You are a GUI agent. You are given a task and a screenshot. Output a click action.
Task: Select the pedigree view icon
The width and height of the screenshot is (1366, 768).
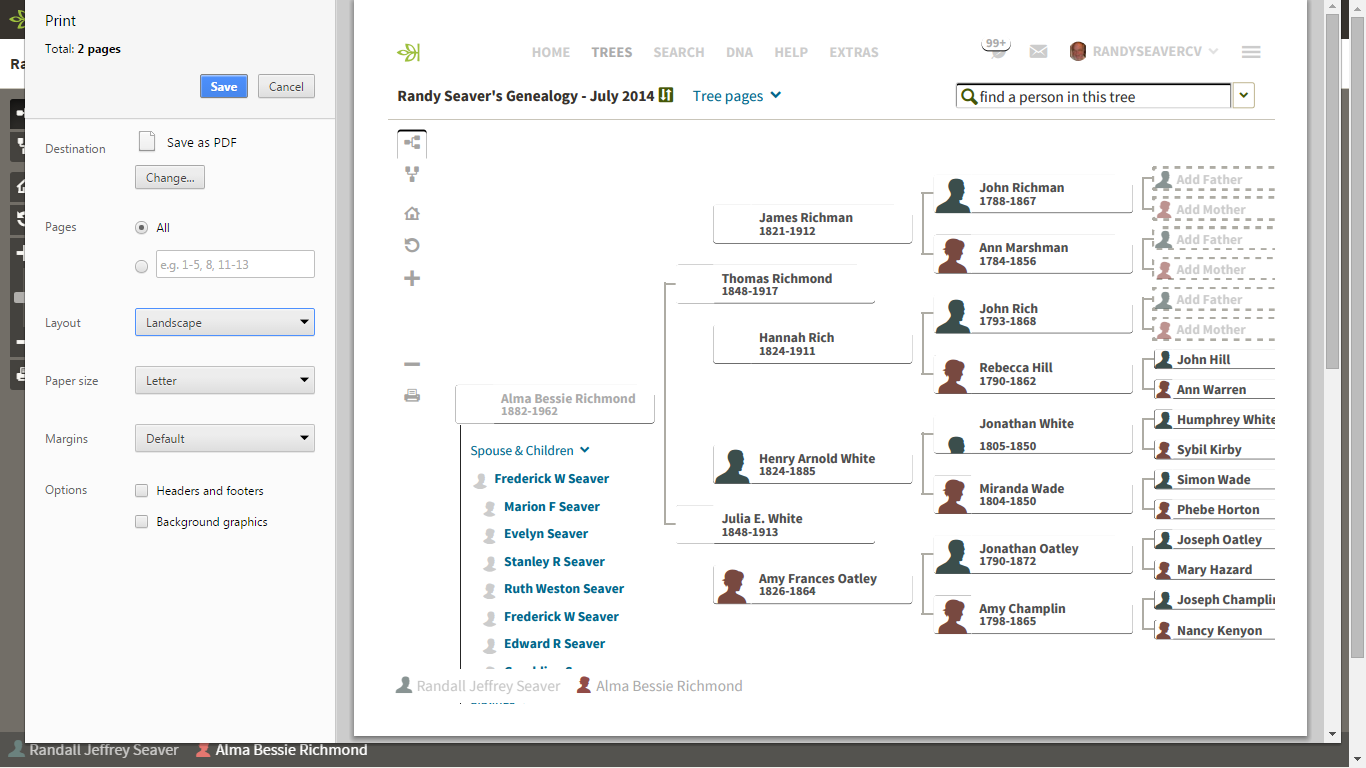[x=412, y=142]
